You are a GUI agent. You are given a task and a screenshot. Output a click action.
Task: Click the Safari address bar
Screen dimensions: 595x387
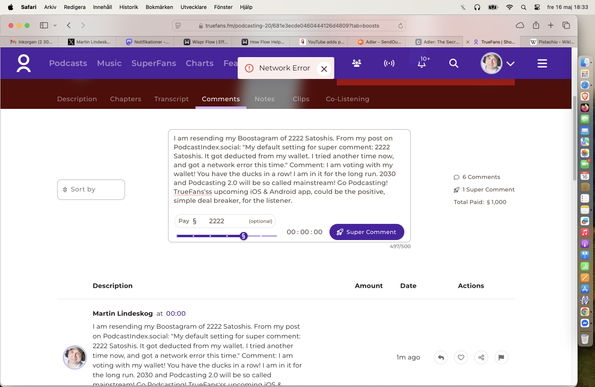coord(289,26)
